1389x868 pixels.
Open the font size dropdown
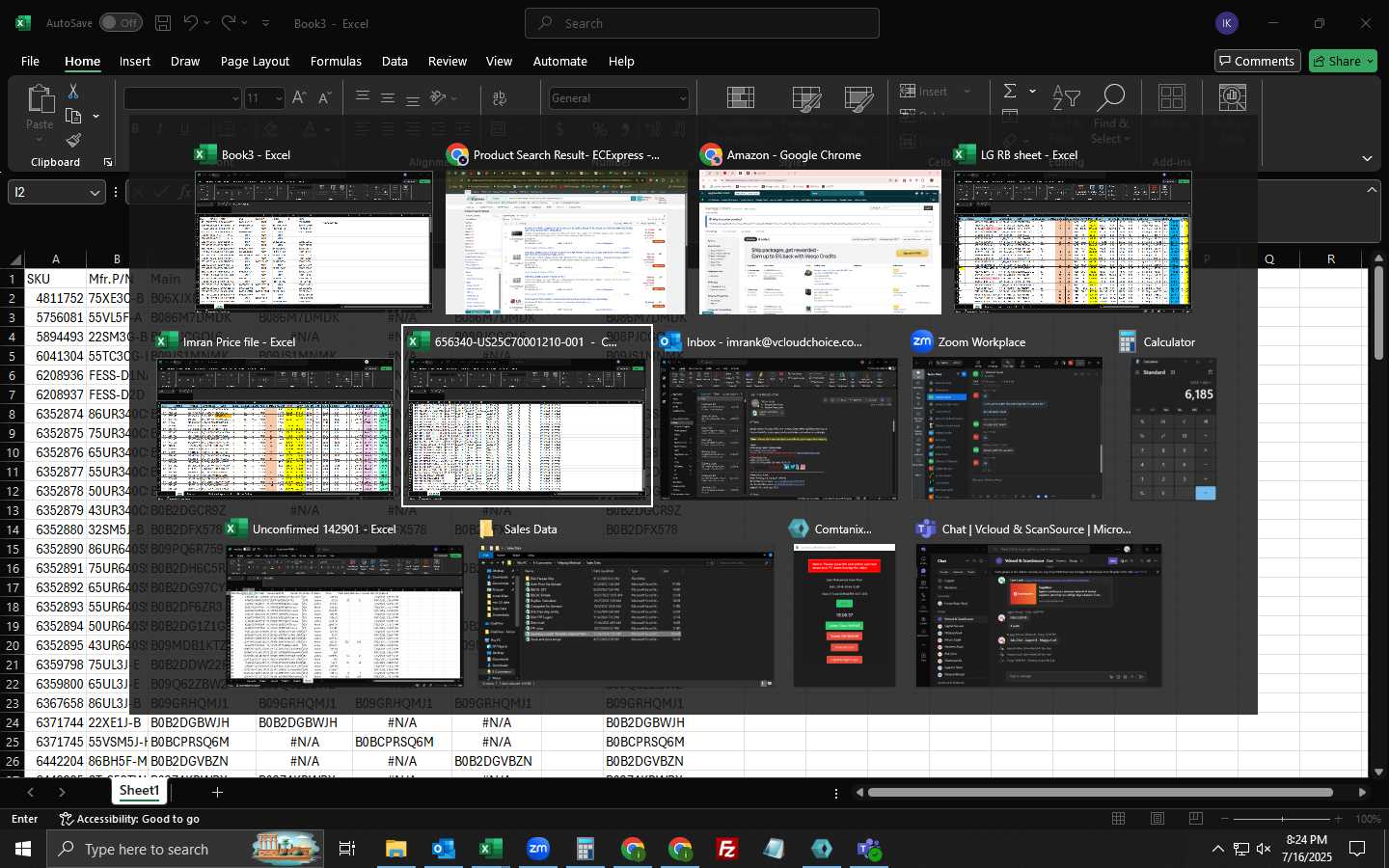pos(279,98)
